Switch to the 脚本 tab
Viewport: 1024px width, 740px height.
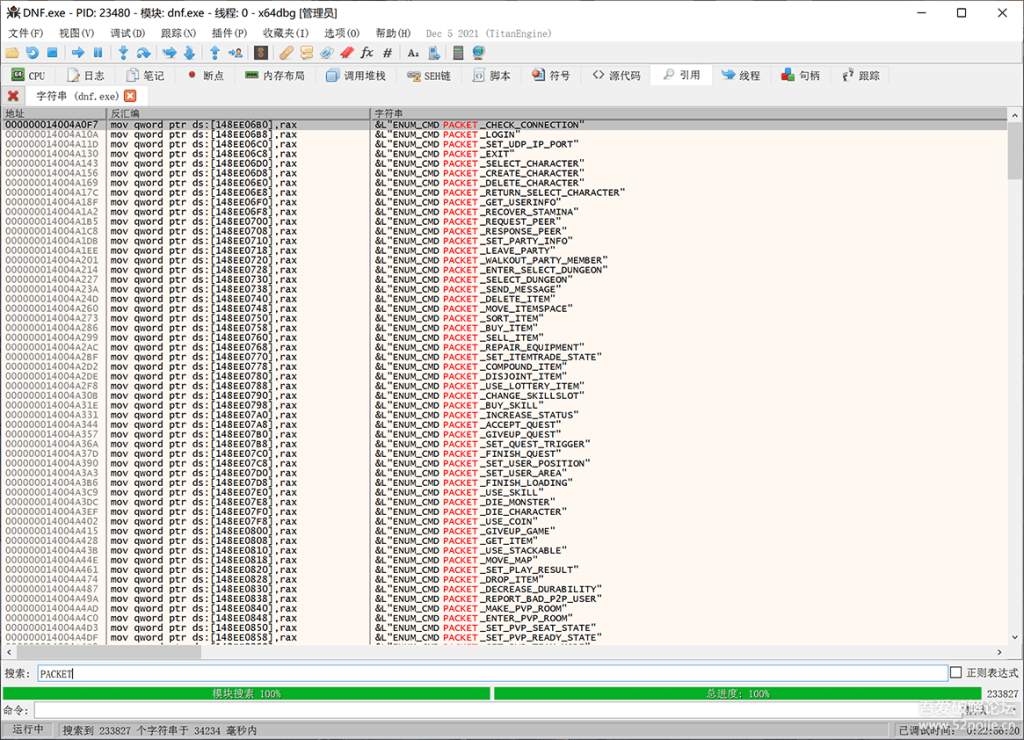point(492,76)
